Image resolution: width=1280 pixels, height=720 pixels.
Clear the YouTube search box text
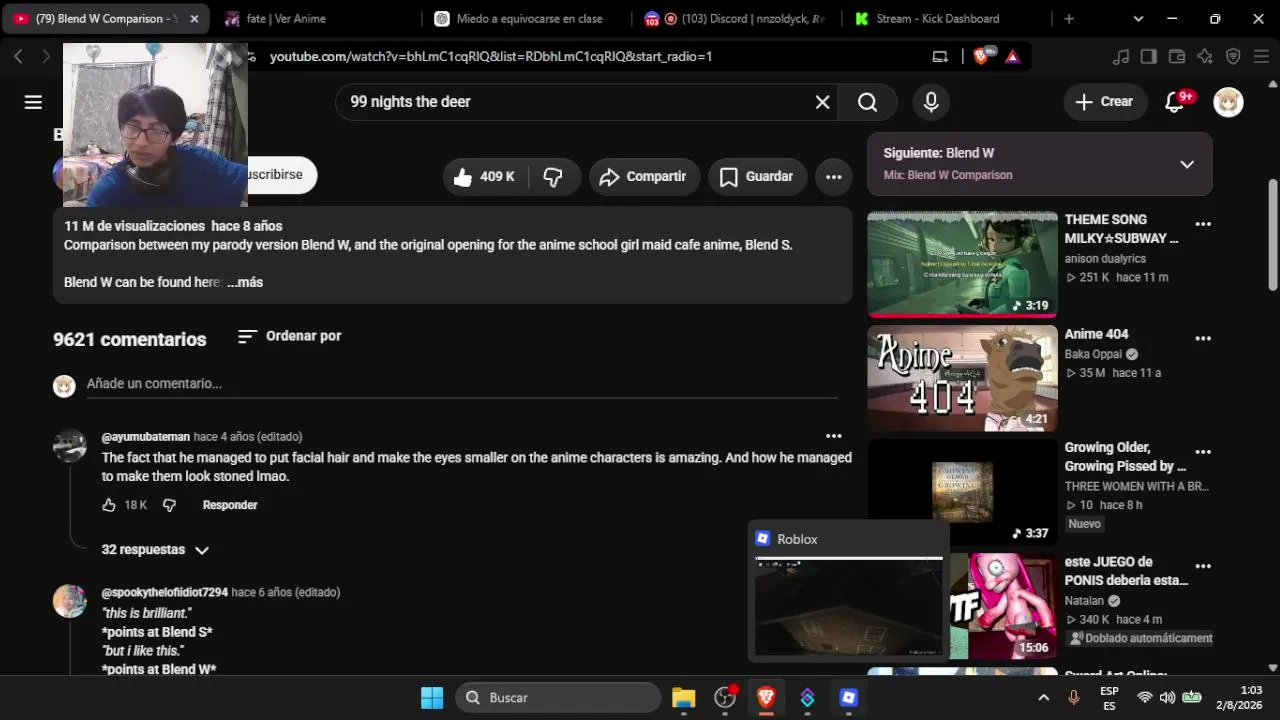(822, 102)
